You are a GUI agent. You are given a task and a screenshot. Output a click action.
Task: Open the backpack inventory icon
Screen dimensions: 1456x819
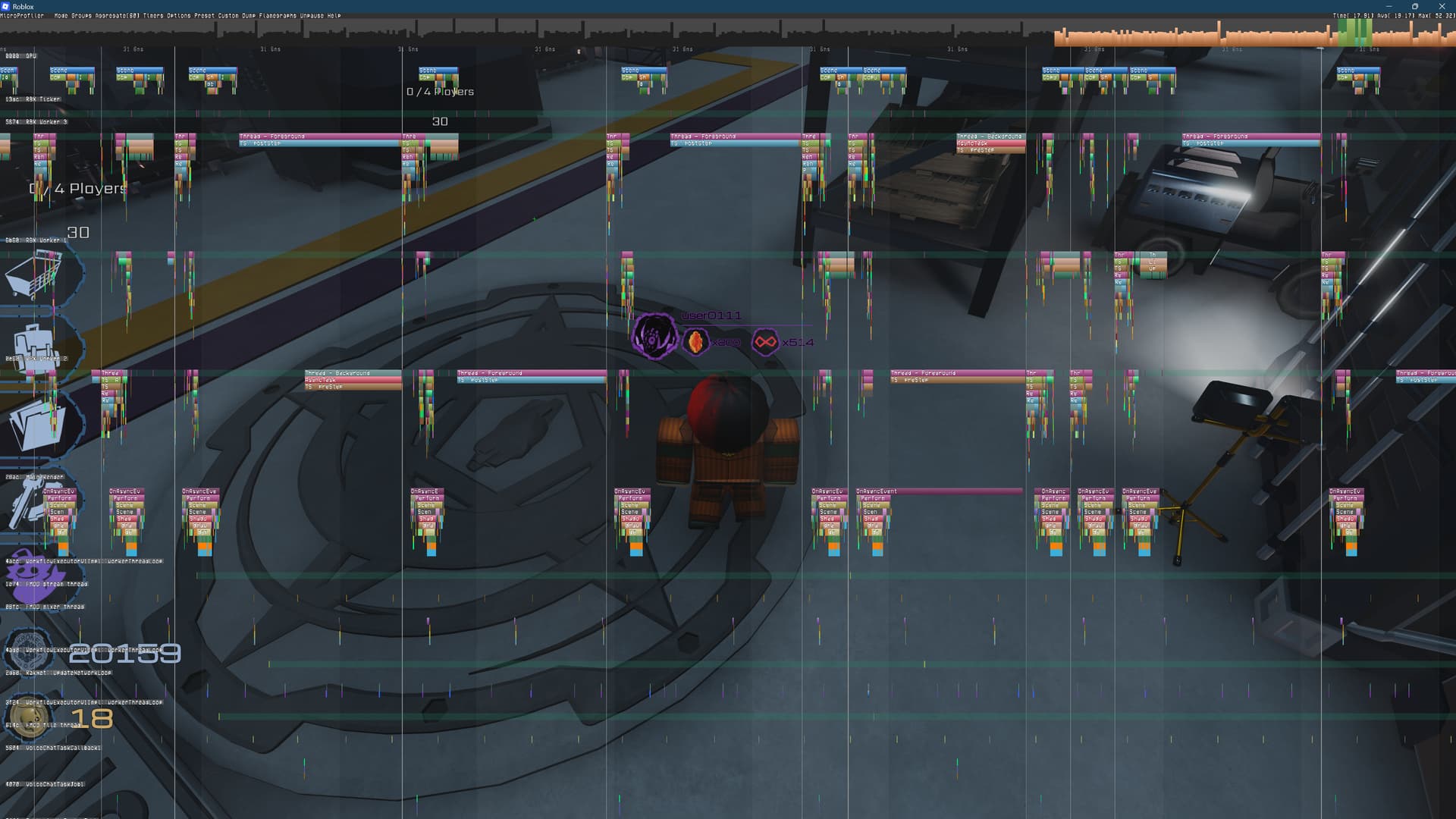coord(36,347)
